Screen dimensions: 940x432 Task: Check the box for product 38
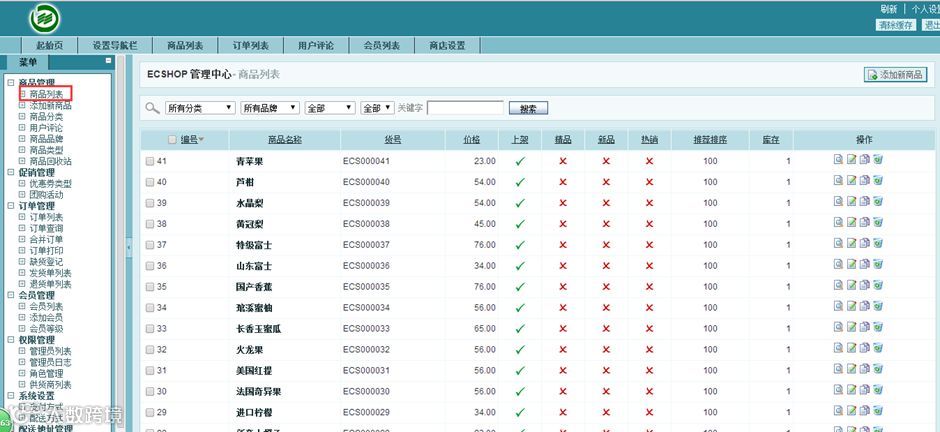tap(150, 224)
